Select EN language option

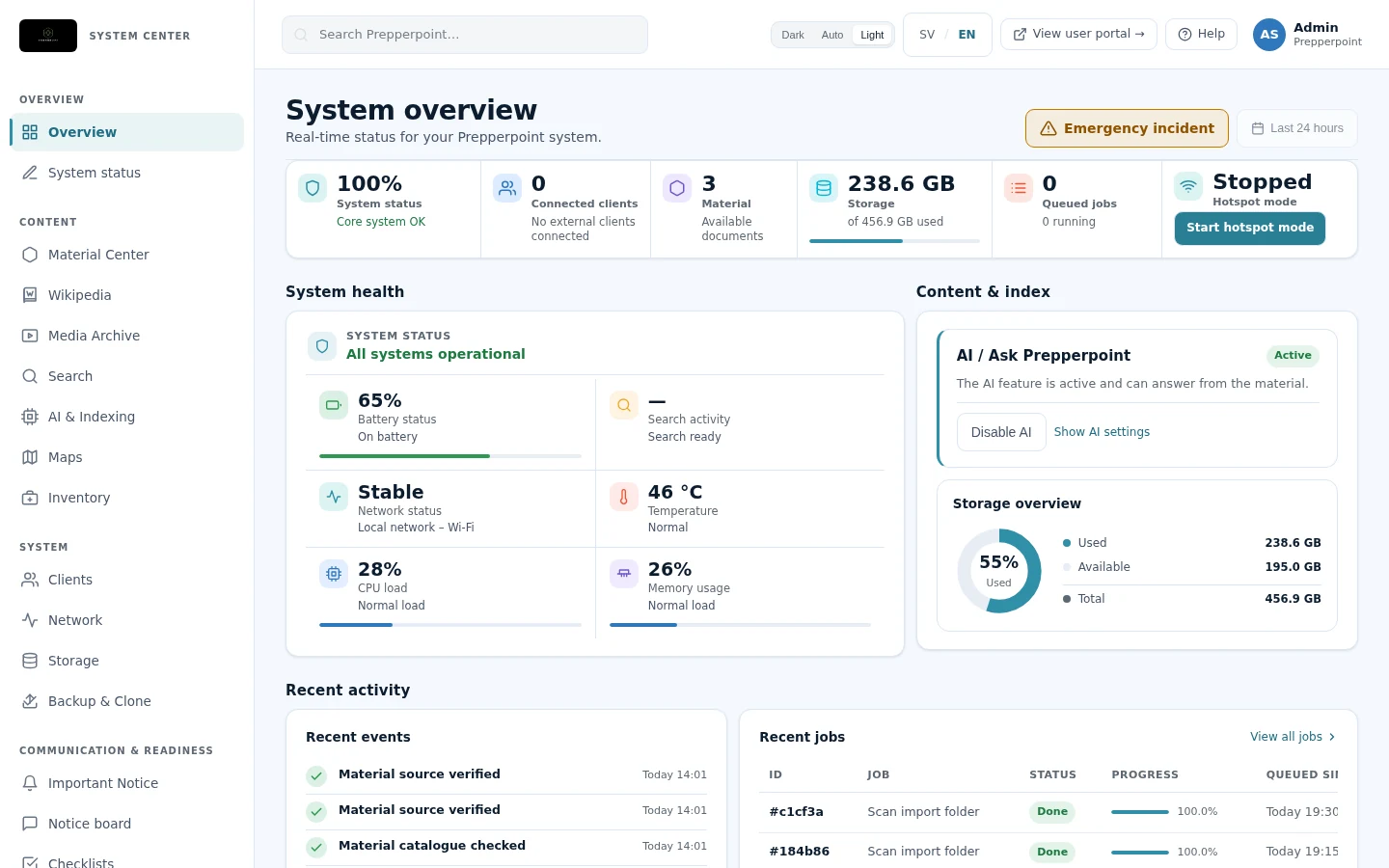(967, 35)
